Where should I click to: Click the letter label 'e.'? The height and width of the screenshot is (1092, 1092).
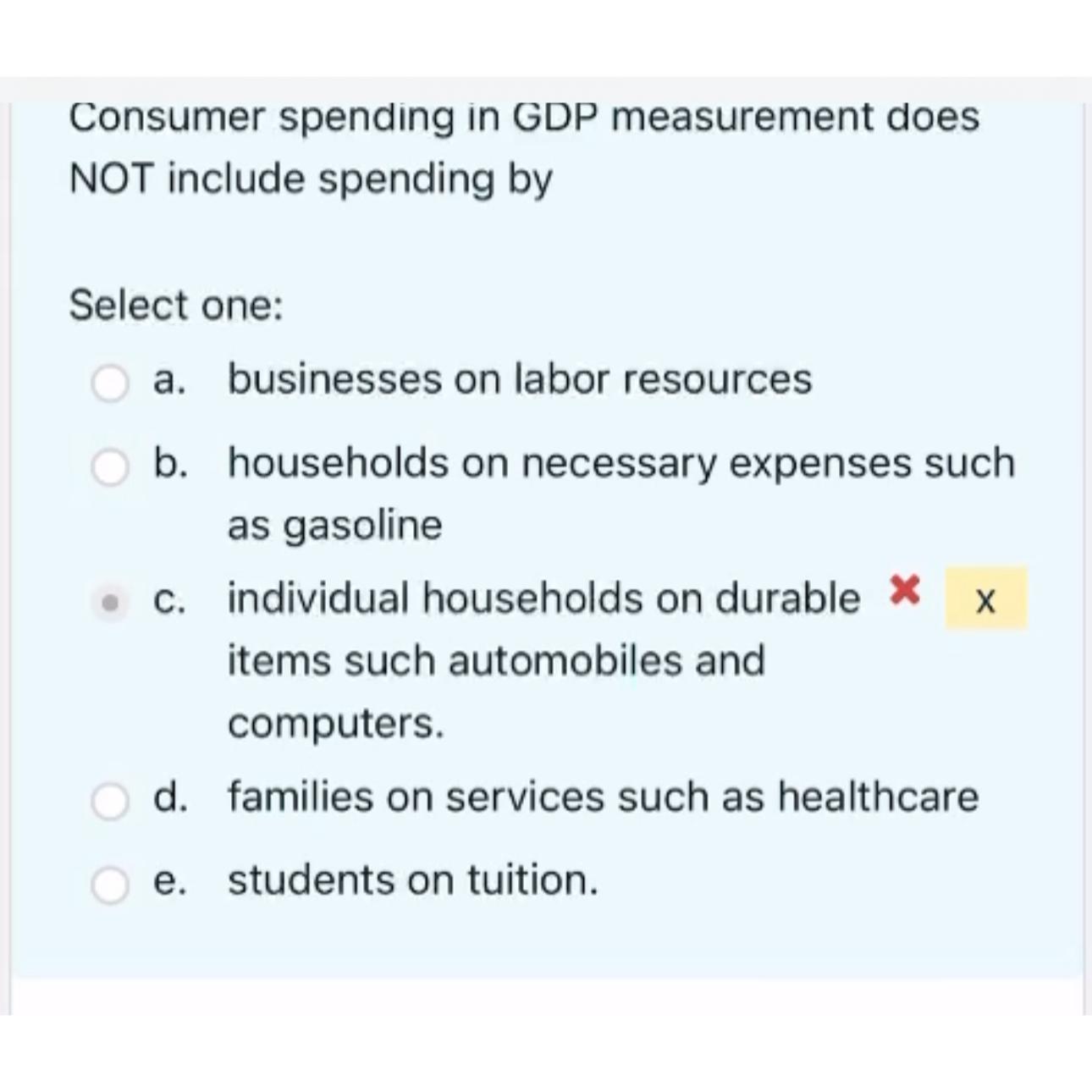(169, 881)
